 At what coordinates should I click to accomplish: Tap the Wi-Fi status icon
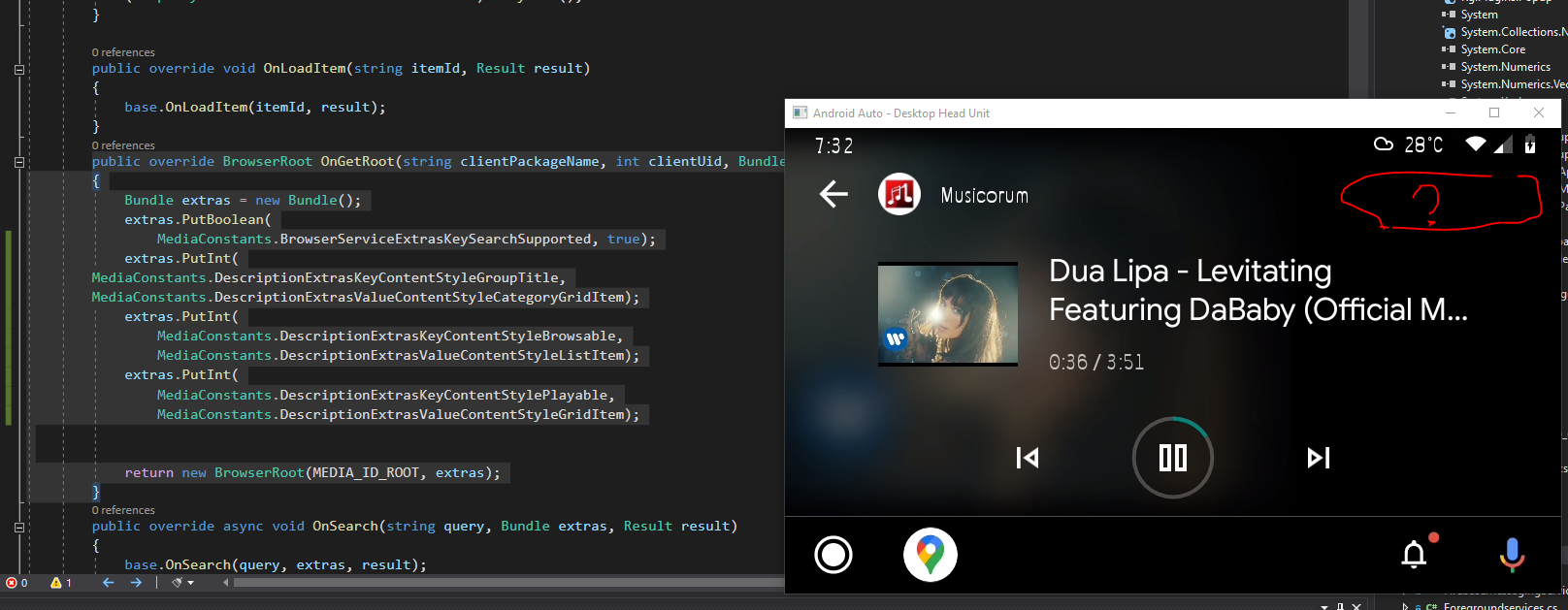pyautogui.click(x=1476, y=144)
